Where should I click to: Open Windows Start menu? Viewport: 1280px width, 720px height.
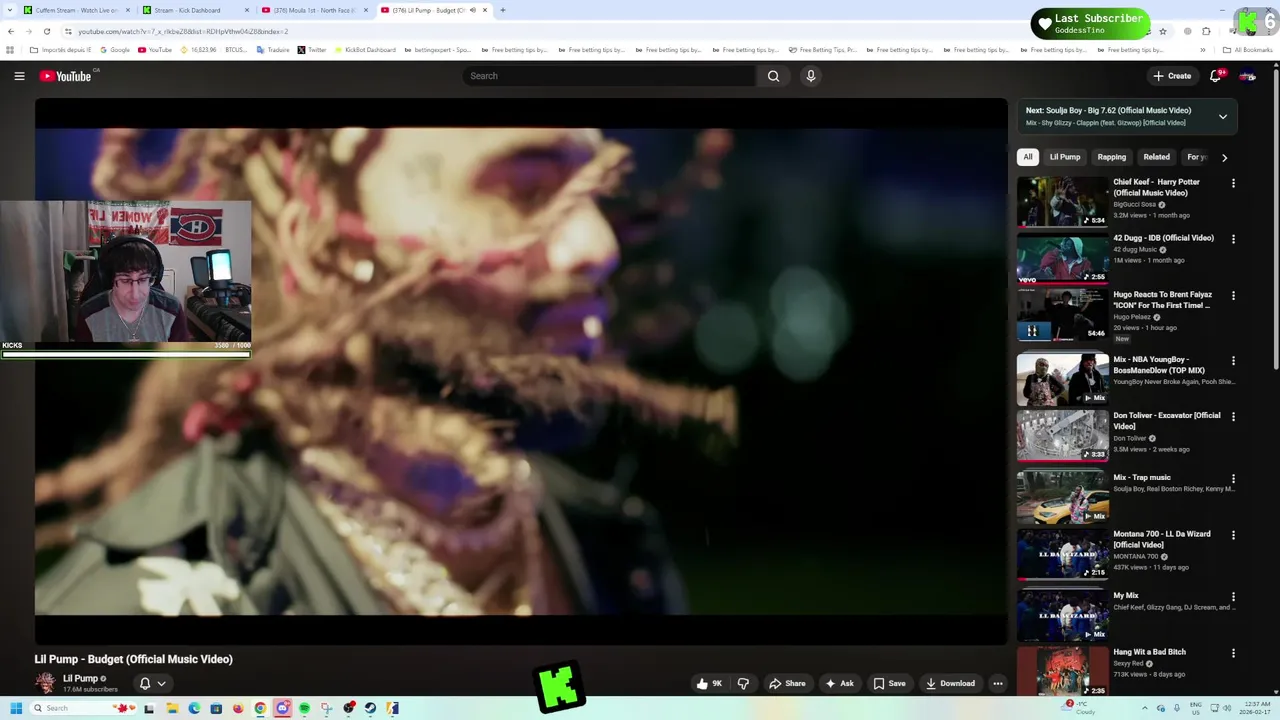pos(16,708)
